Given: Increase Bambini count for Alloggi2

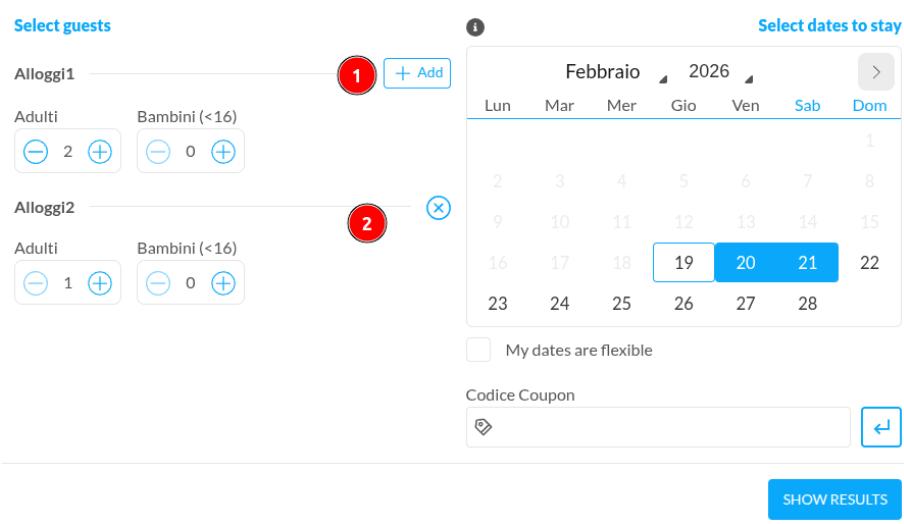Looking at the screenshot, I should [x=223, y=282].
